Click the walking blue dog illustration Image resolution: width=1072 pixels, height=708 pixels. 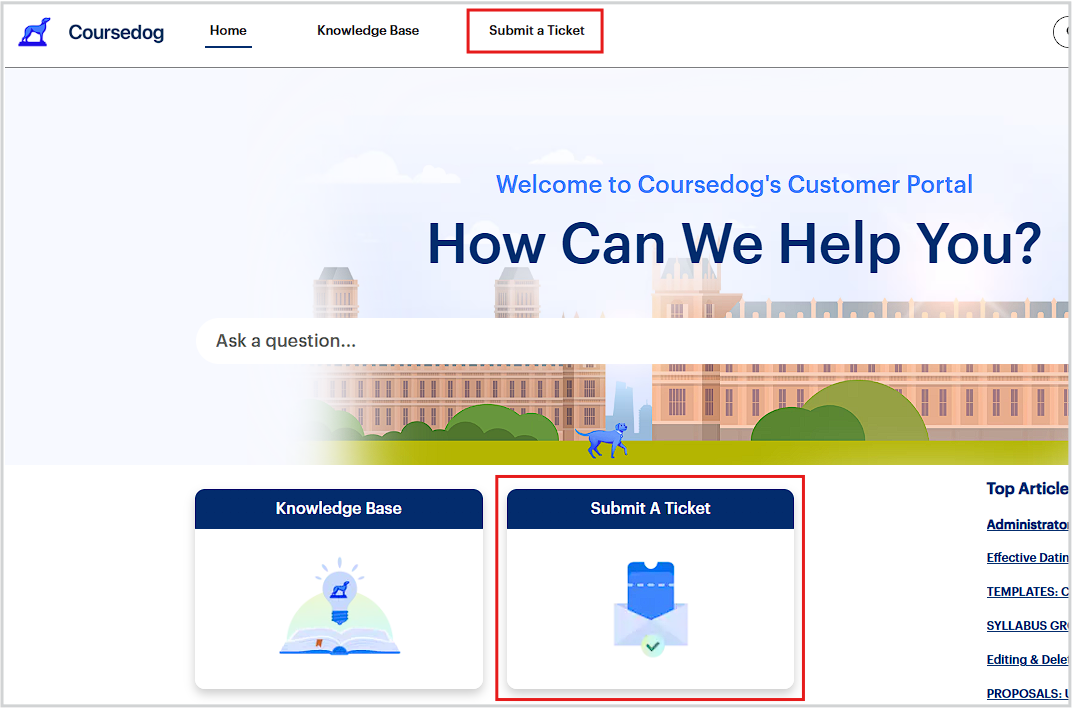[602, 440]
